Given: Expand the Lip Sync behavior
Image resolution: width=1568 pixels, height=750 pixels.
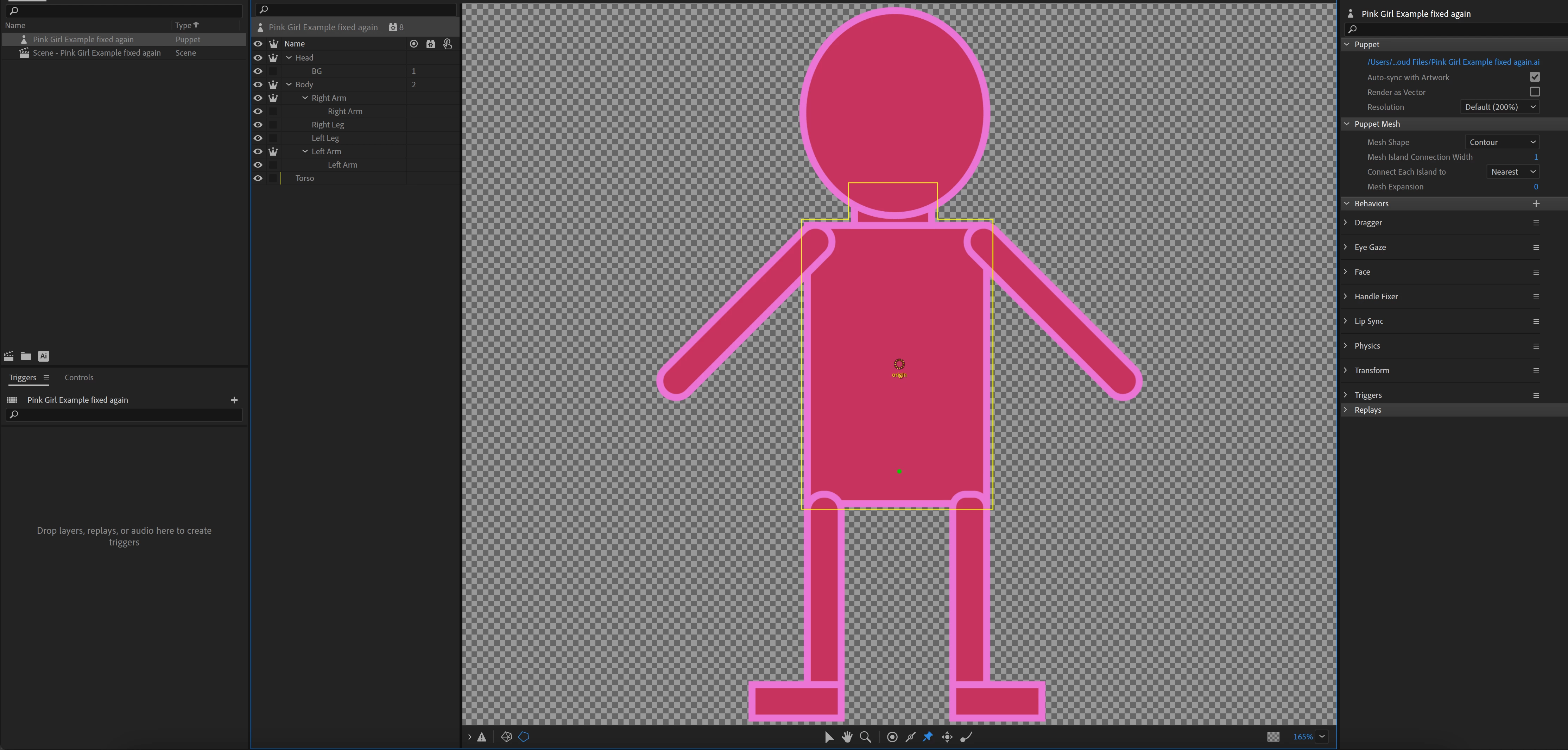Looking at the screenshot, I should [1346, 321].
